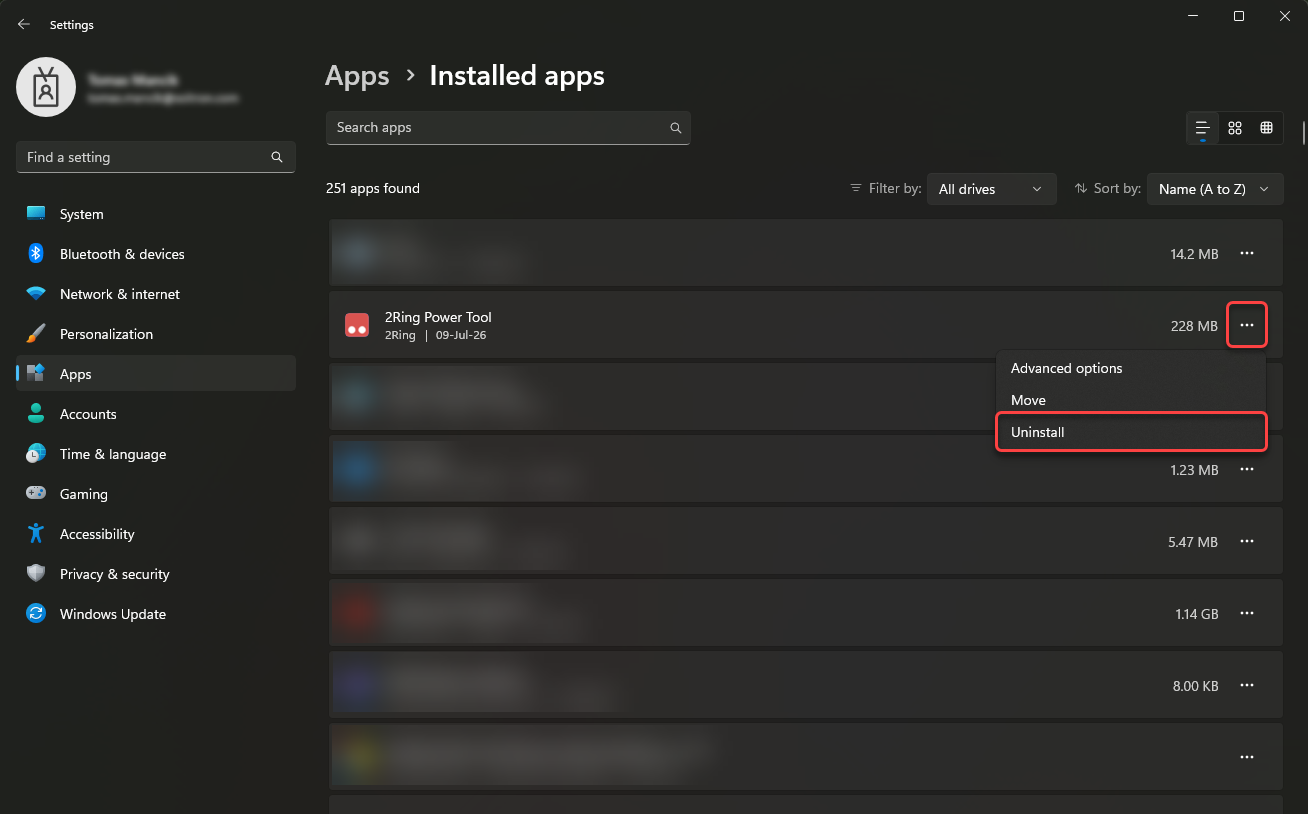Open Windows Update in the sidebar
This screenshot has width=1308, height=814.
tap(156, 614)
